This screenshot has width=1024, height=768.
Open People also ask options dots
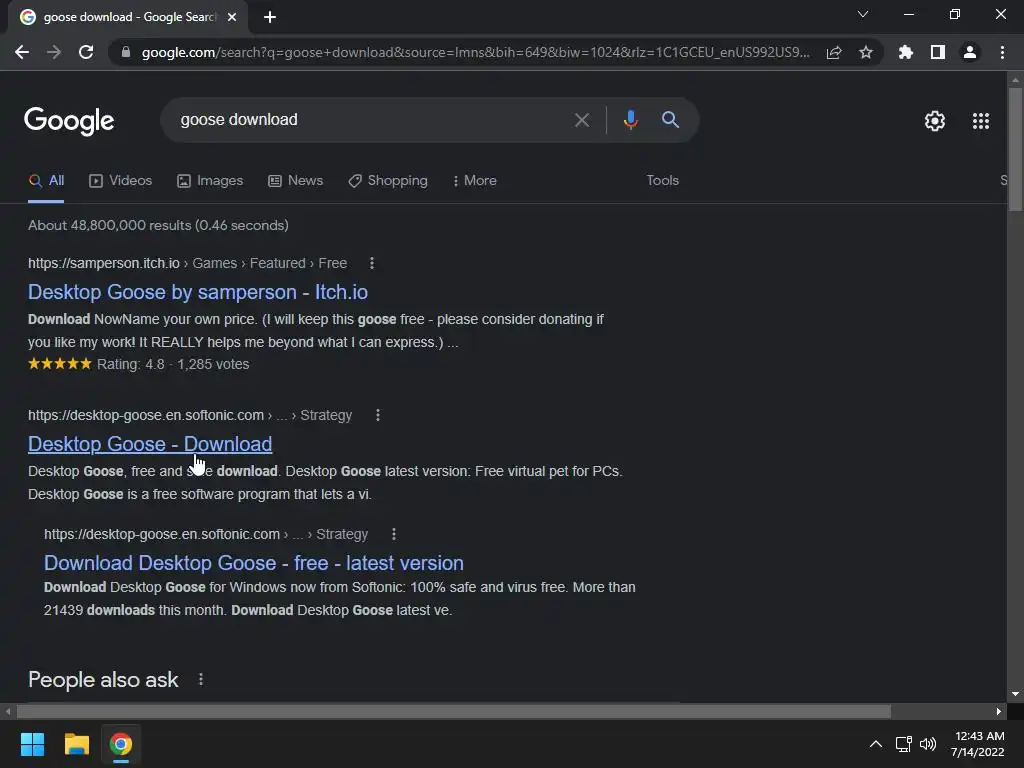point(201,680)
